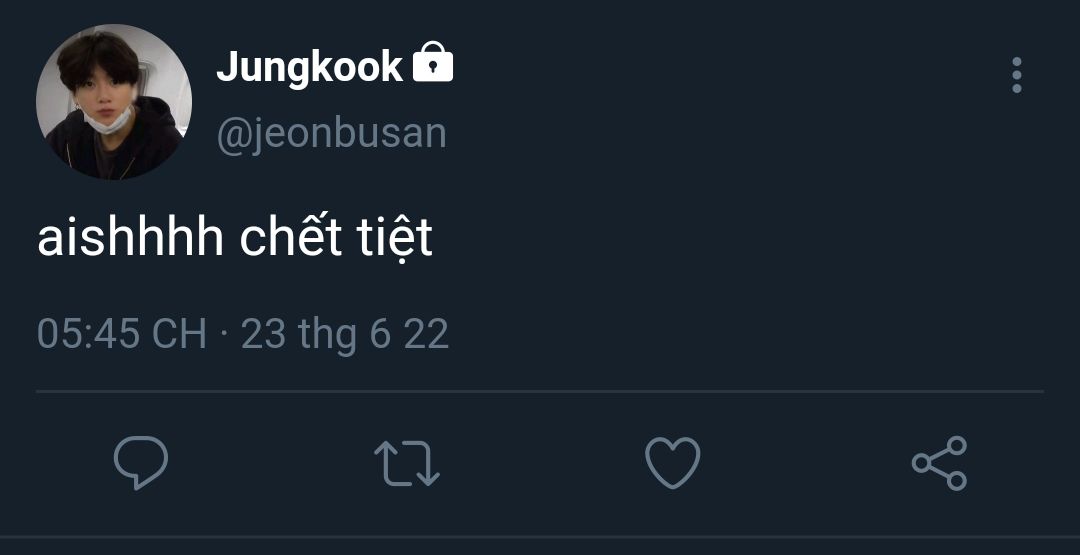Click the tweet text "aishhhh chết tiệt"

tap(235, 240)
